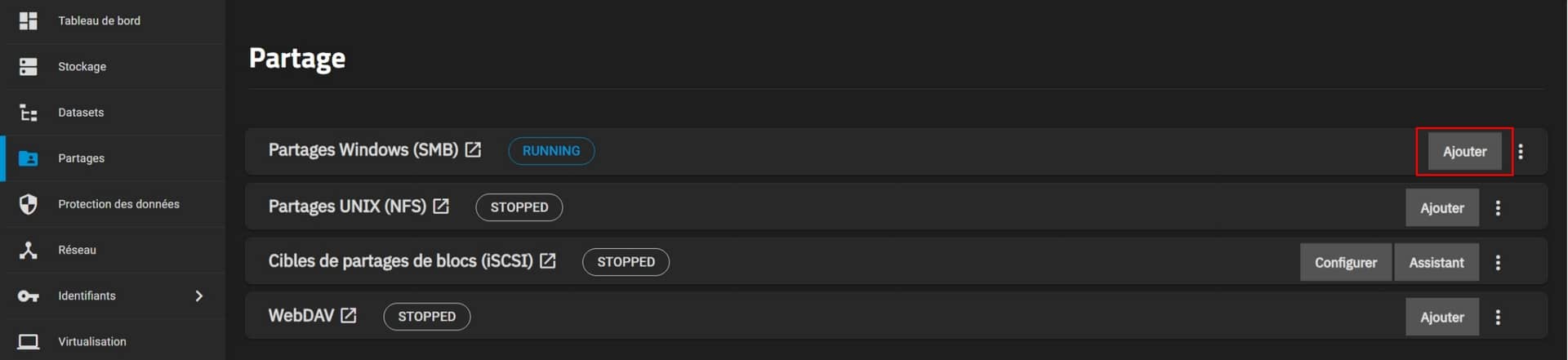Launch the iSCSI Assistant wizard
Viewport: 1568px width, 360px height.
(1436, 263)
